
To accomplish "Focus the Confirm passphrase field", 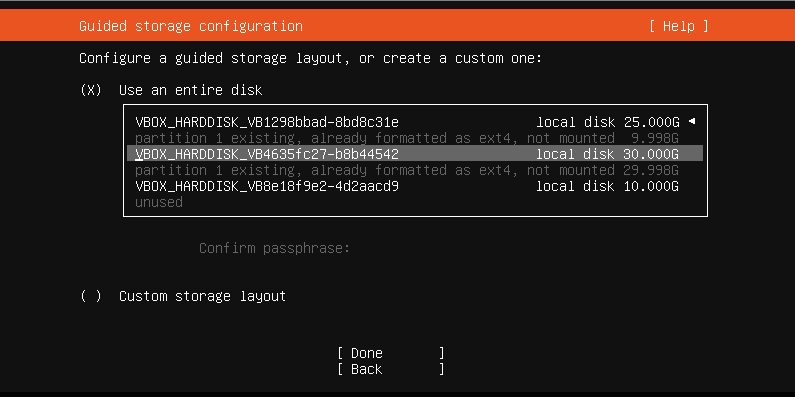I will pos(274,248).
